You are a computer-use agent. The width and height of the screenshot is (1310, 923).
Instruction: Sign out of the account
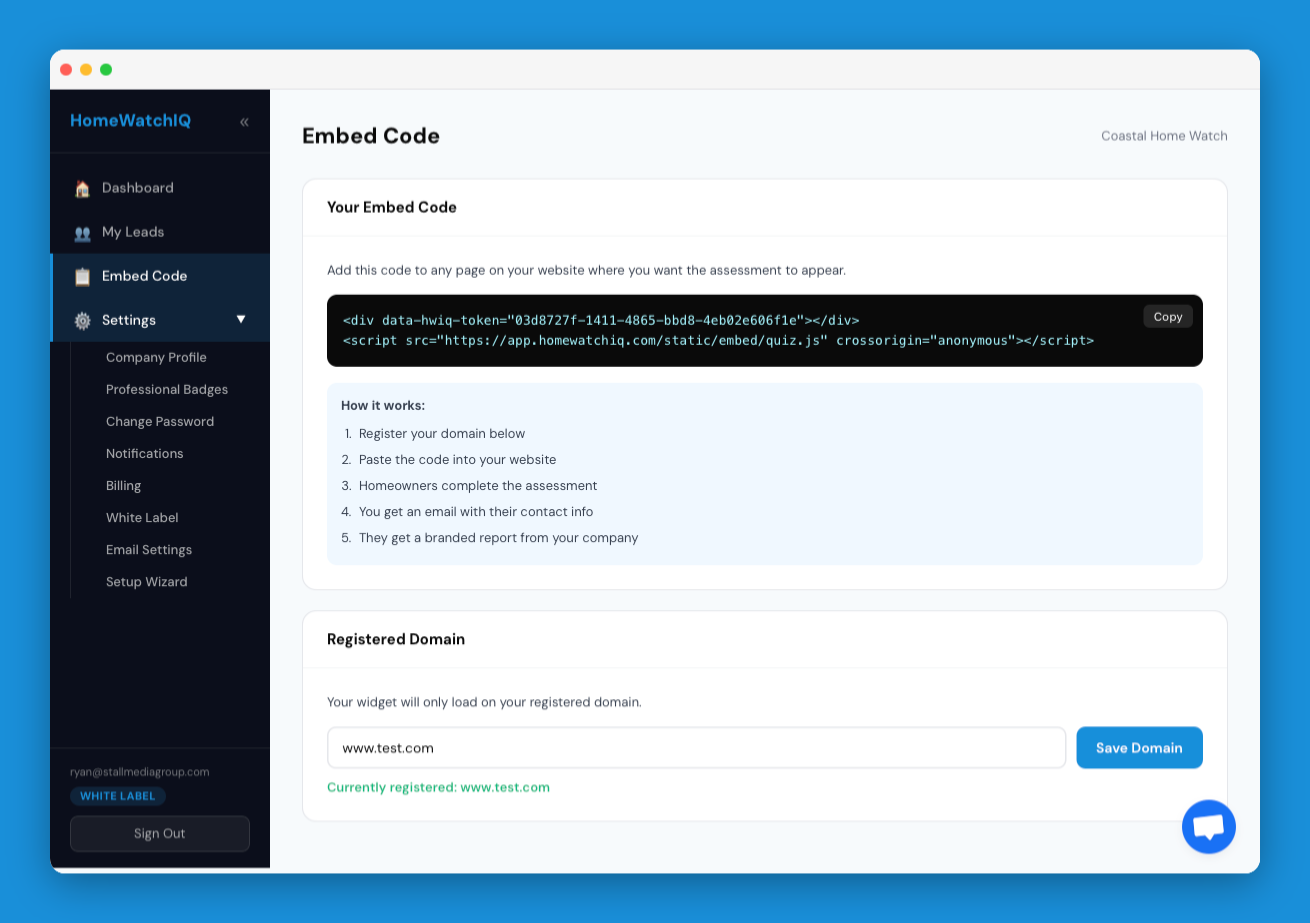(x=160, y=833)
